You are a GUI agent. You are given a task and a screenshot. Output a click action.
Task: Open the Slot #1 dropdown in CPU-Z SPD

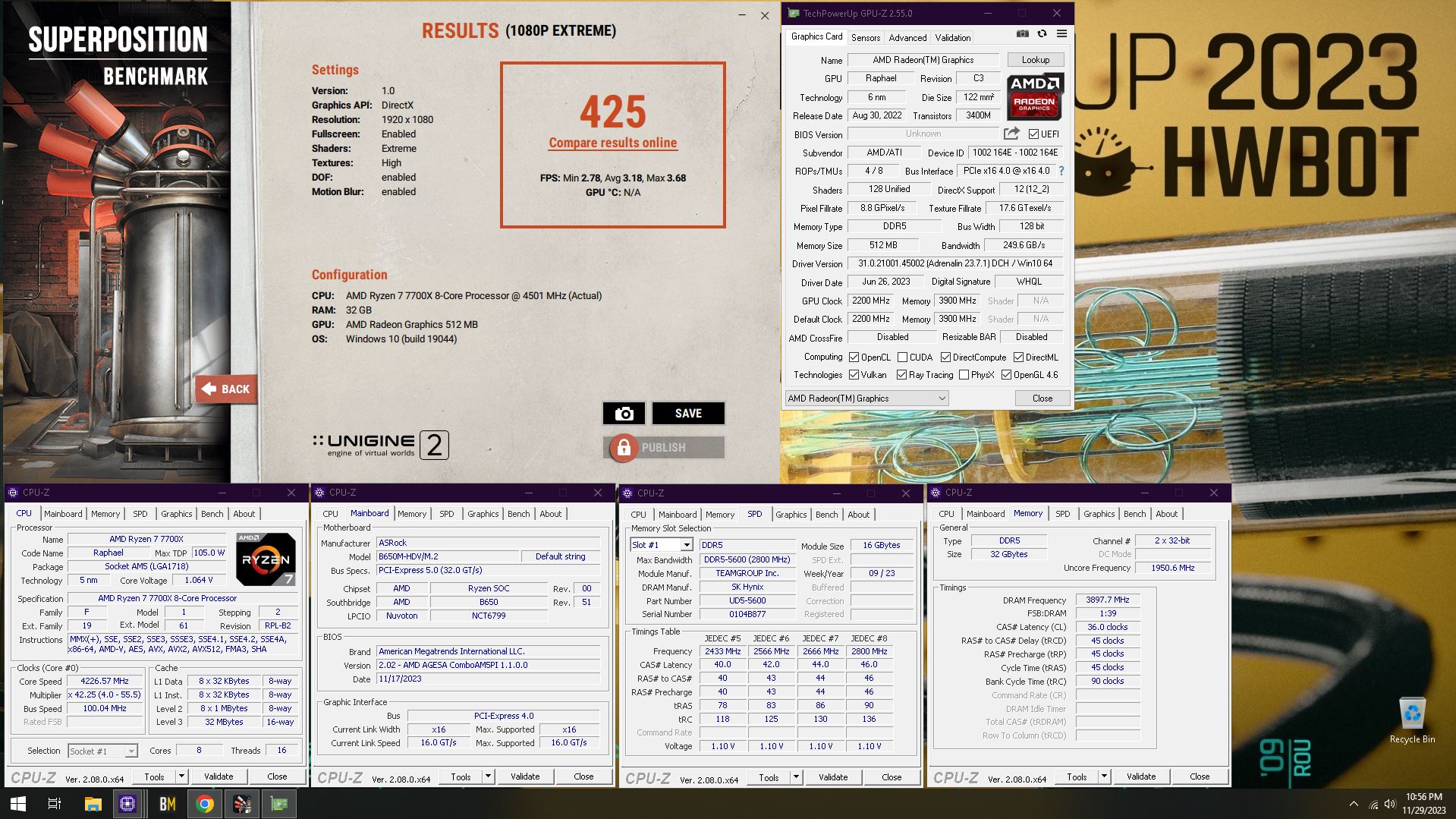coord(661,545)
